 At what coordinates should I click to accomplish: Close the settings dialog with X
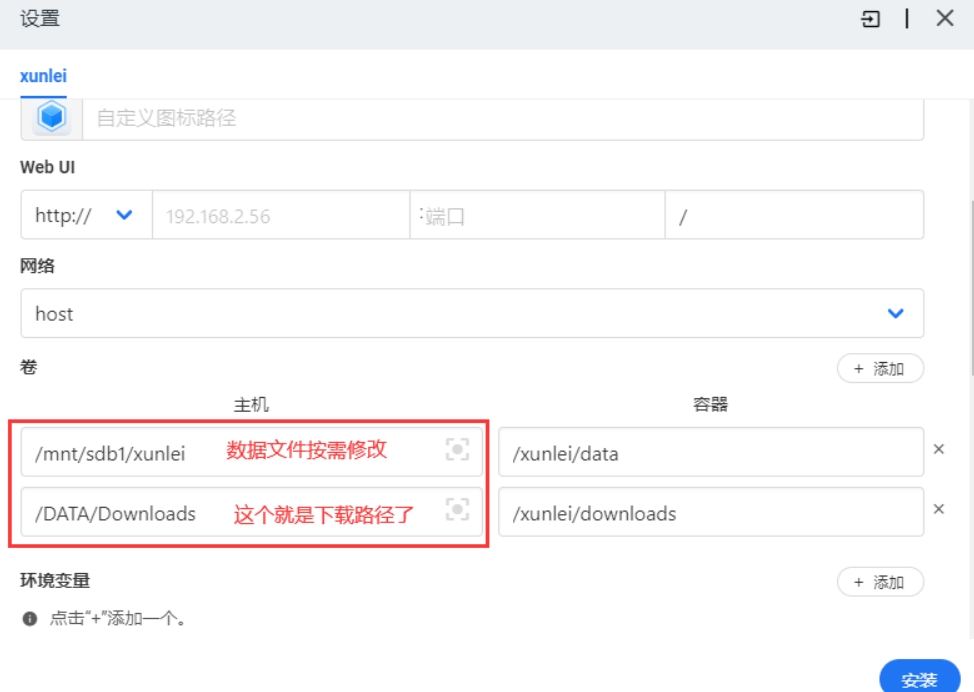point(944,19)
